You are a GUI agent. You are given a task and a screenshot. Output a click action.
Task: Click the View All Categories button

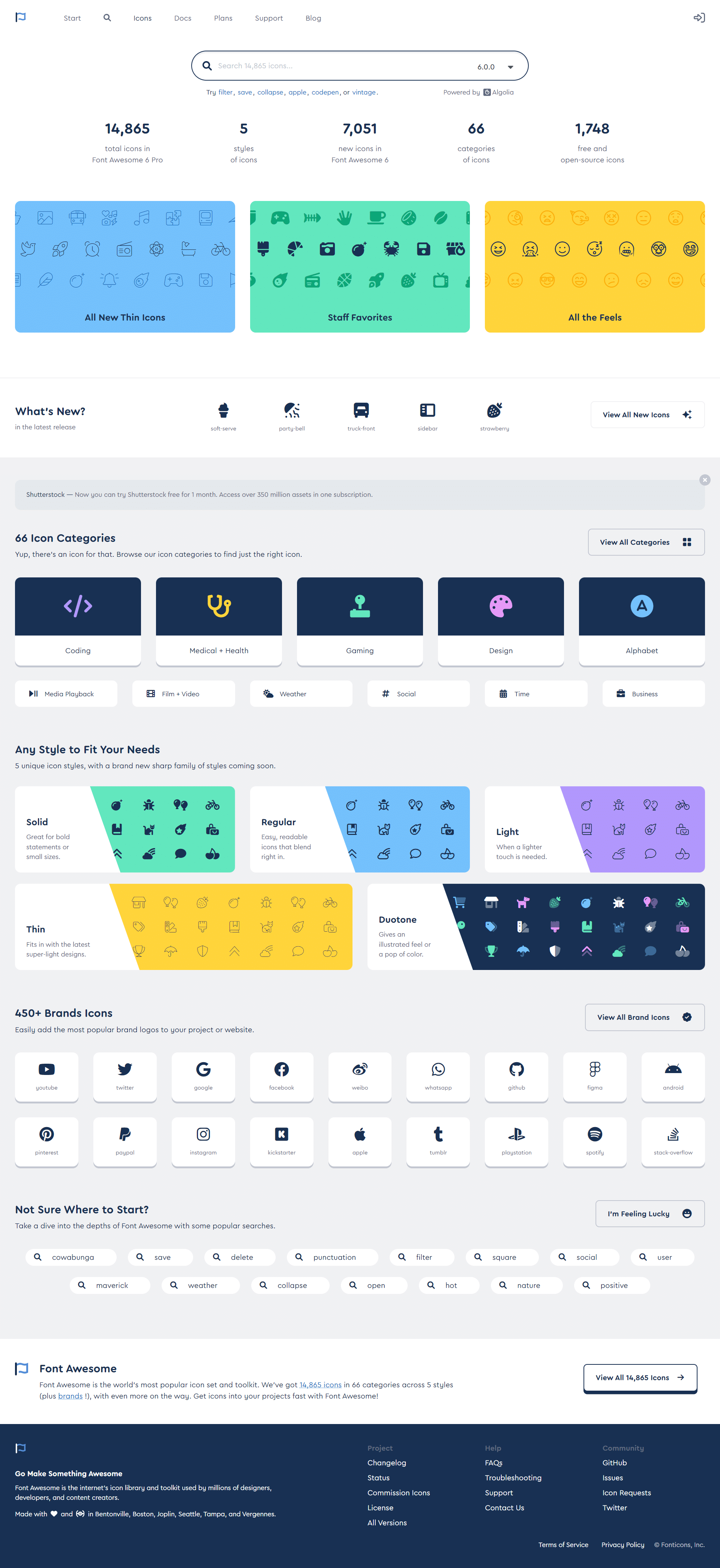(x=646, y=542)
